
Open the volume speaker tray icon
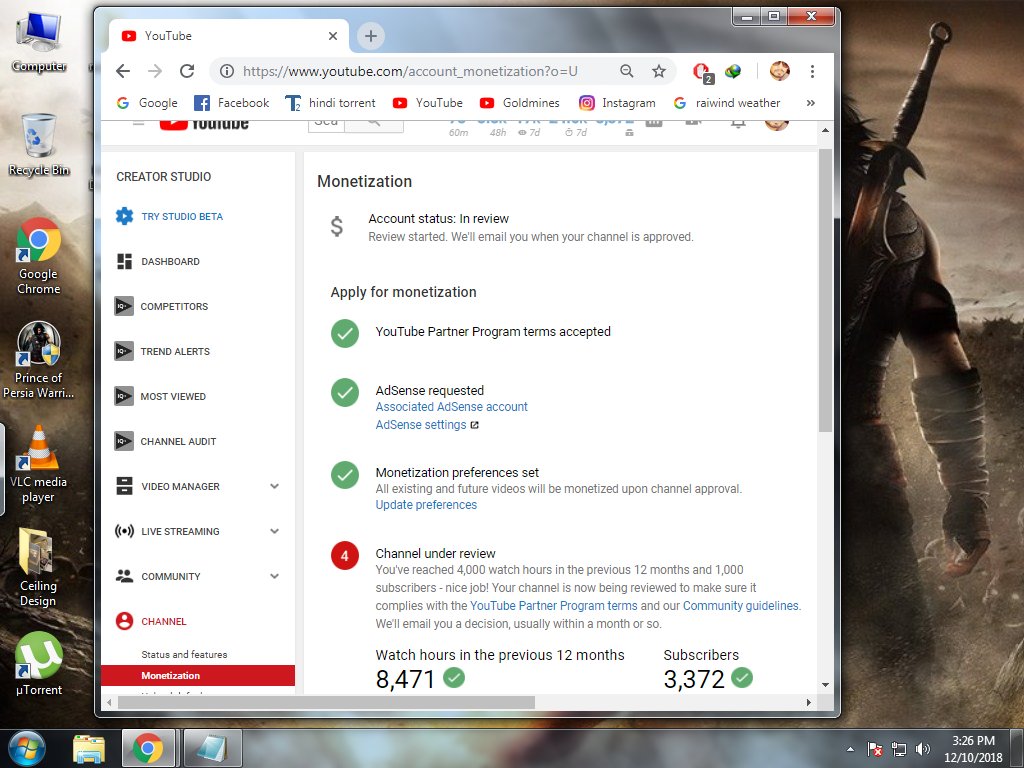pos(922,749)
